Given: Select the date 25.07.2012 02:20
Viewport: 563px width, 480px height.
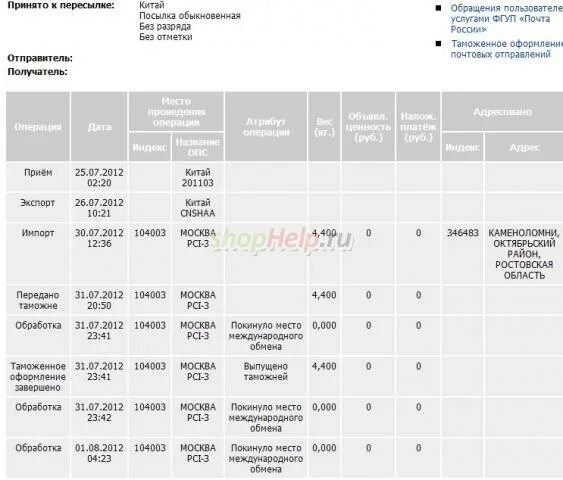Looking at the screenshot, I should click(x=99, y=177).
